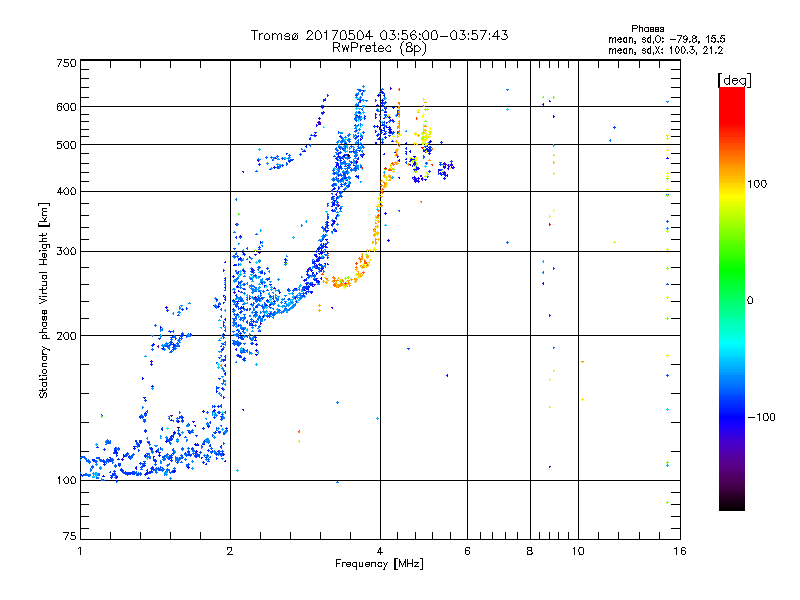
Task: Click the "Stationary phase Virtual Height [km]" axis label
Action: pyautogui.click(x=44, y=299)
